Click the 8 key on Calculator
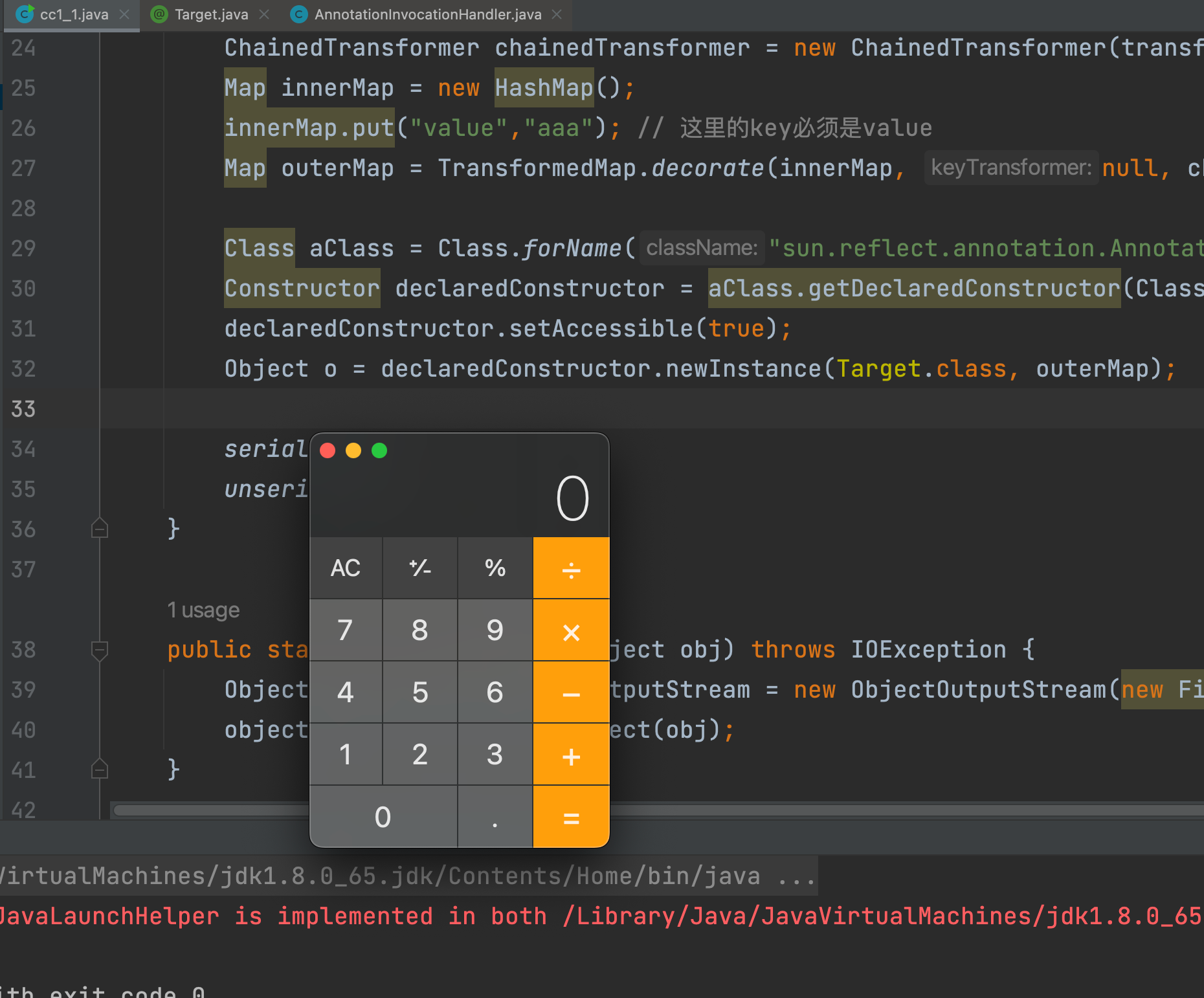 420,630
